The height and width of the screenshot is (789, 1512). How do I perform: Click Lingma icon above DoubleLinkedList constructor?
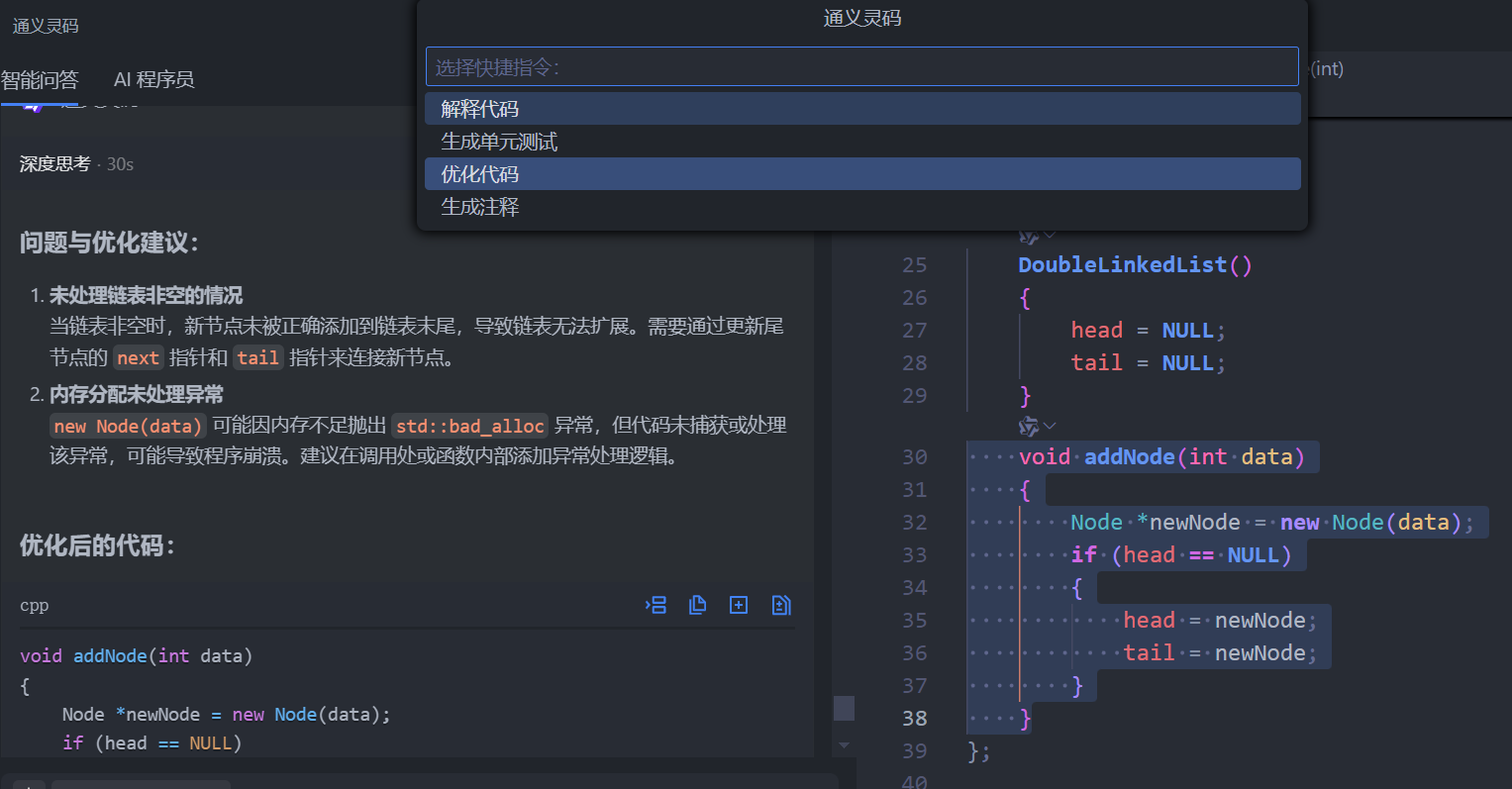click(1029, 236)
